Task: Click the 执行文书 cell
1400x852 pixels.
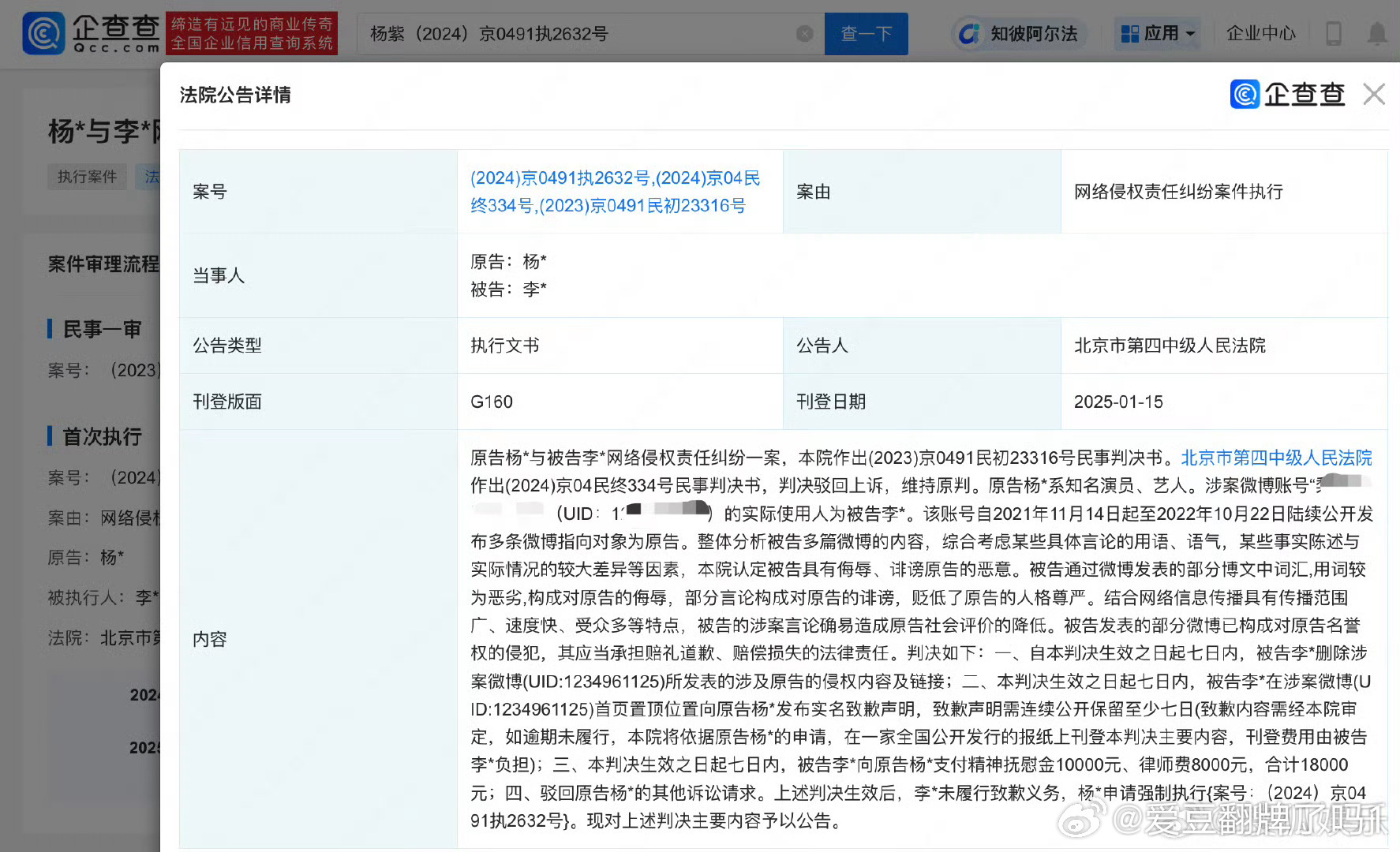Action: (620, 346)
